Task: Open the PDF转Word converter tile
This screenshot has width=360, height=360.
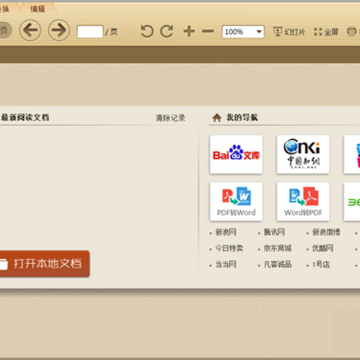Action: 236,202
